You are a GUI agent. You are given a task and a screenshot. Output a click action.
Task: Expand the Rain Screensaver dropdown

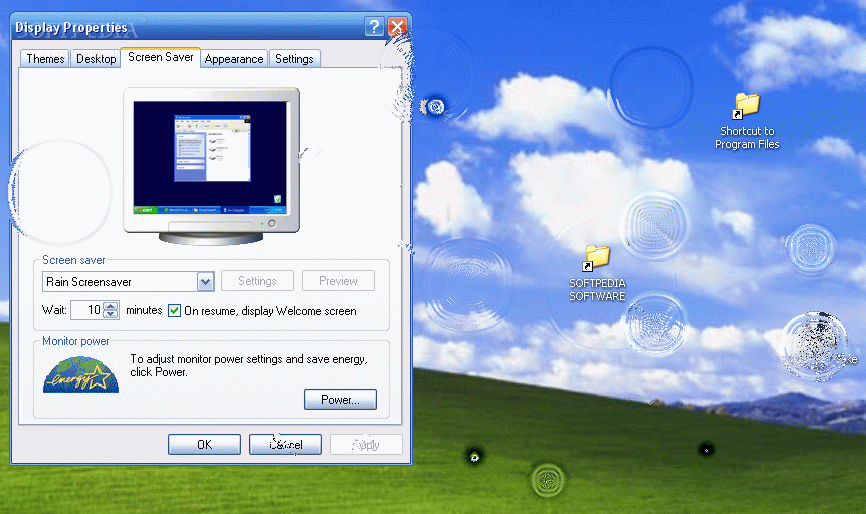coord(205,282)
